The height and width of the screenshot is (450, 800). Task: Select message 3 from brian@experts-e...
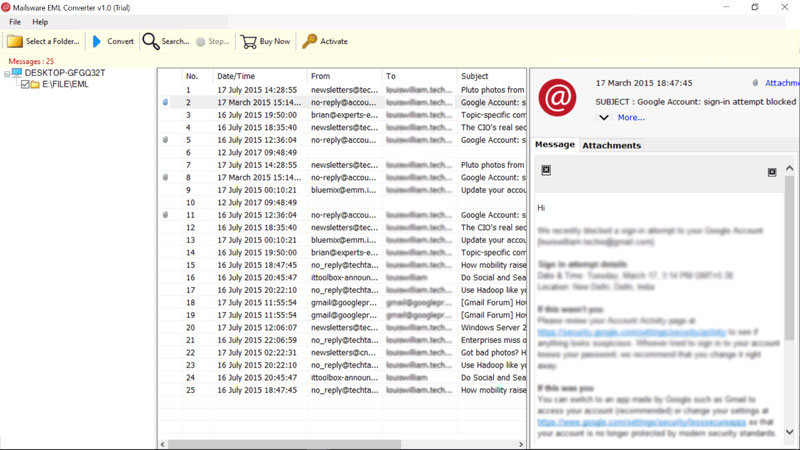point(342,115)
